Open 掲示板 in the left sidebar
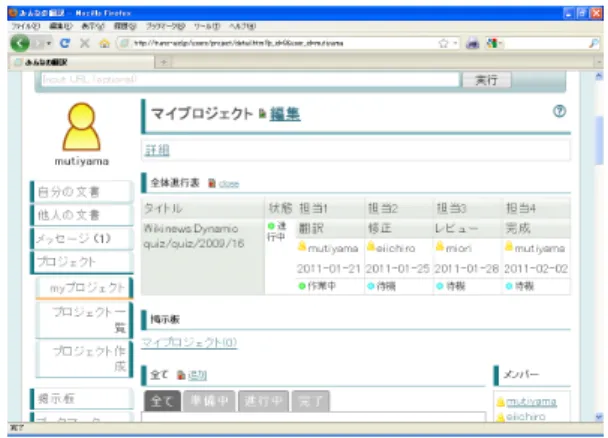The height and width of the screenshot is (438, 608). (x=82, y=398)
